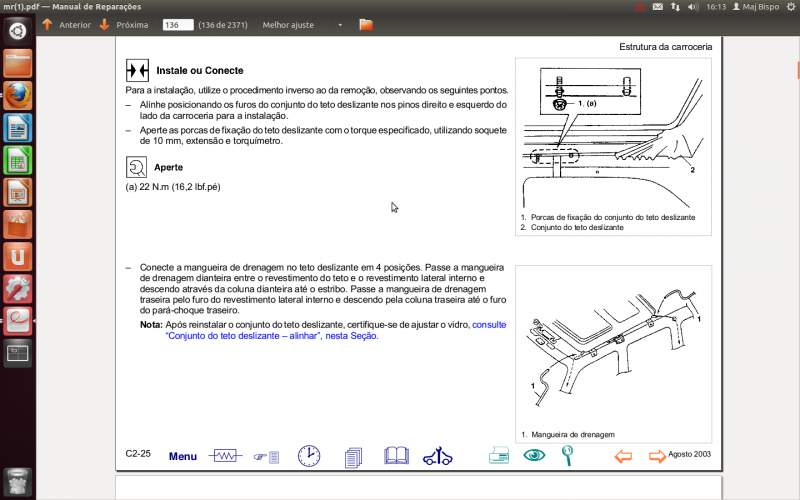This screenshot has width=800, height=500.
Task: Open the system gear menu in top panel
Action: pyautogui.click(x=791, y=7)
